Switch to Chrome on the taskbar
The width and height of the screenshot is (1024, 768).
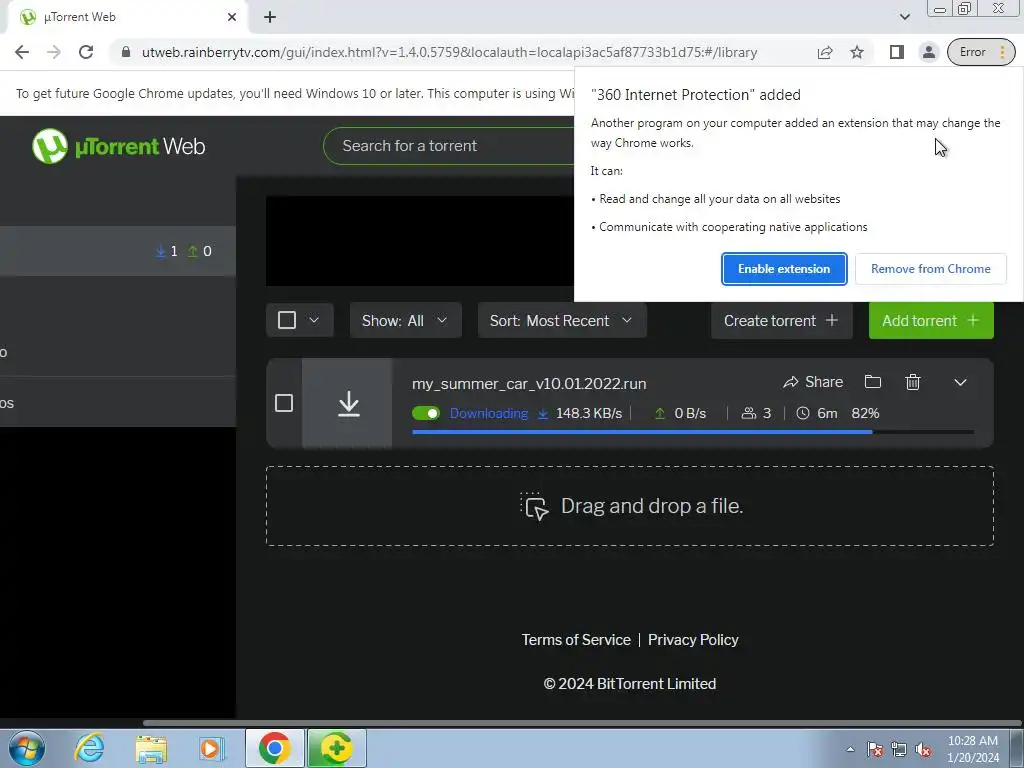[274, 748]
